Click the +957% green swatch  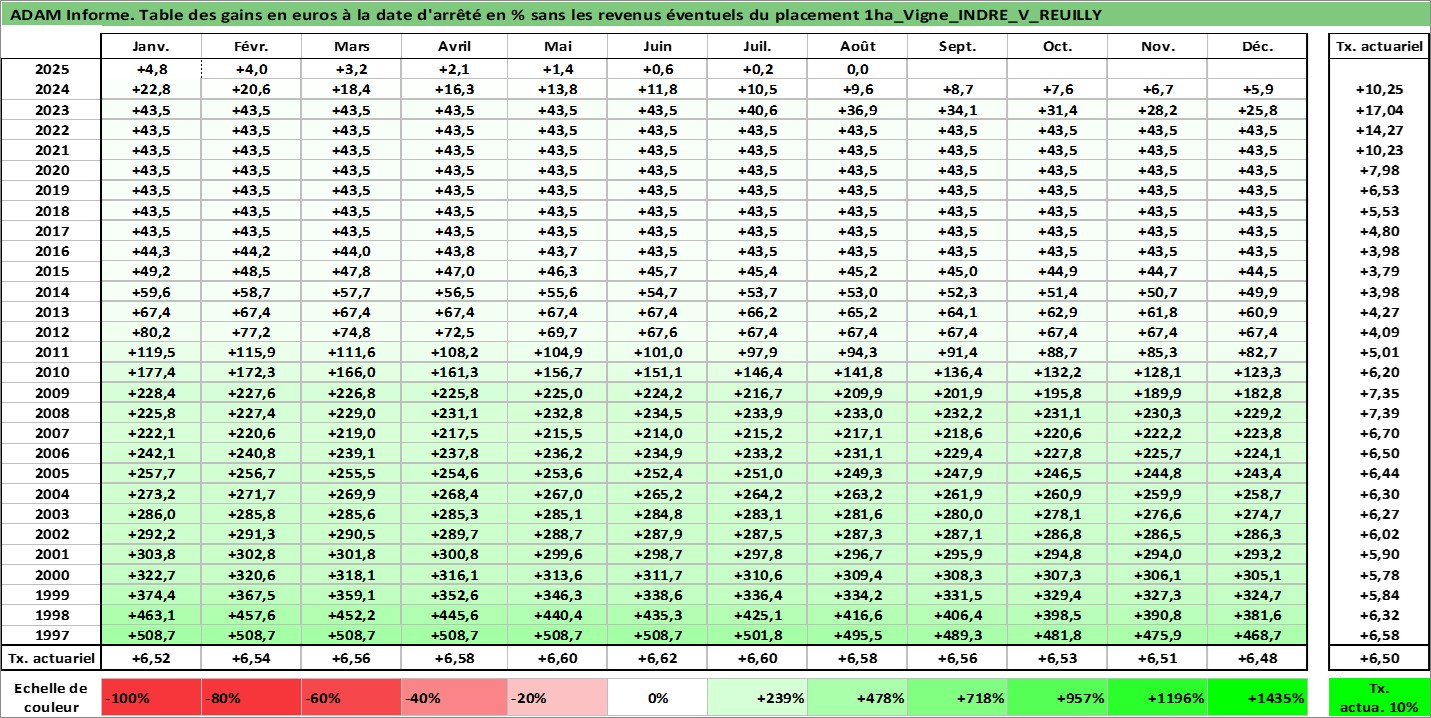point(1057,698)
